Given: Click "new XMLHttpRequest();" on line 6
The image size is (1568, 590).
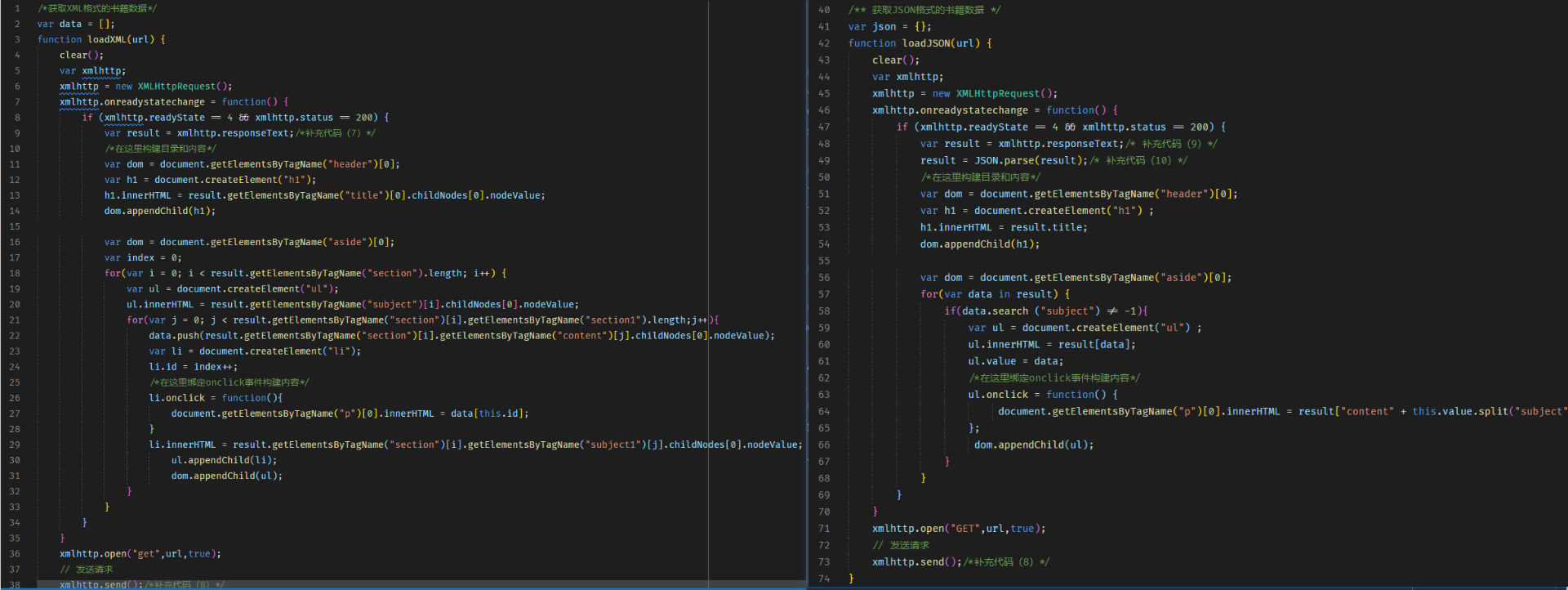Looking at the screenshot, I should click(174, 86).
